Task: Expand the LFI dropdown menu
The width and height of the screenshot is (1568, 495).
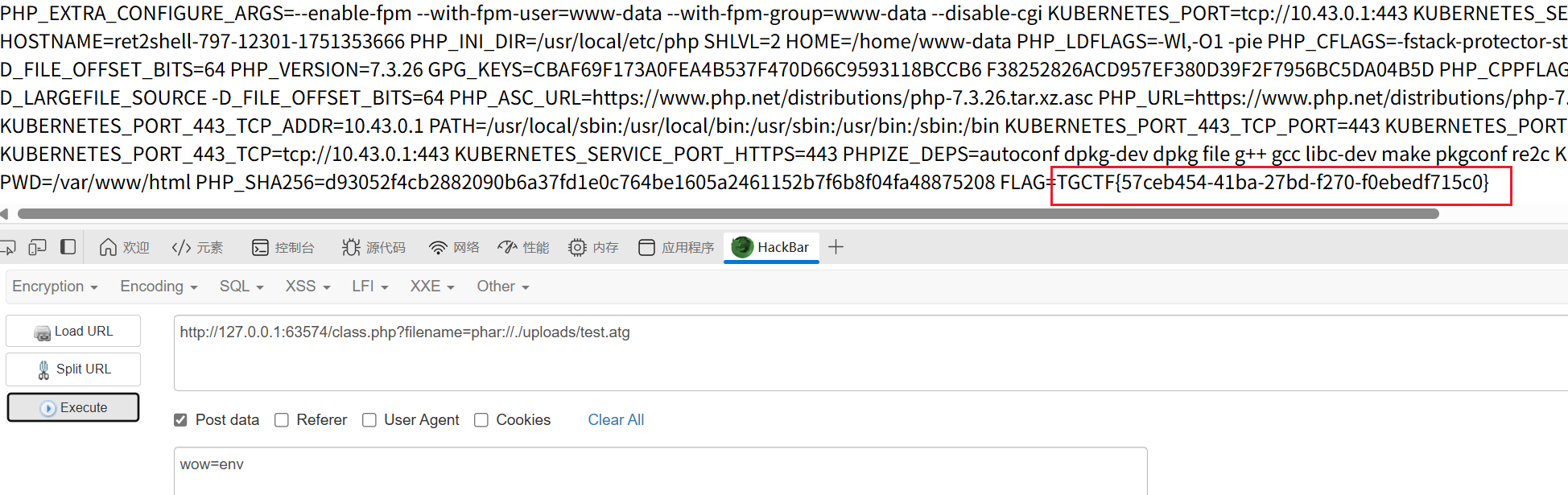Action: pos(370,287)
